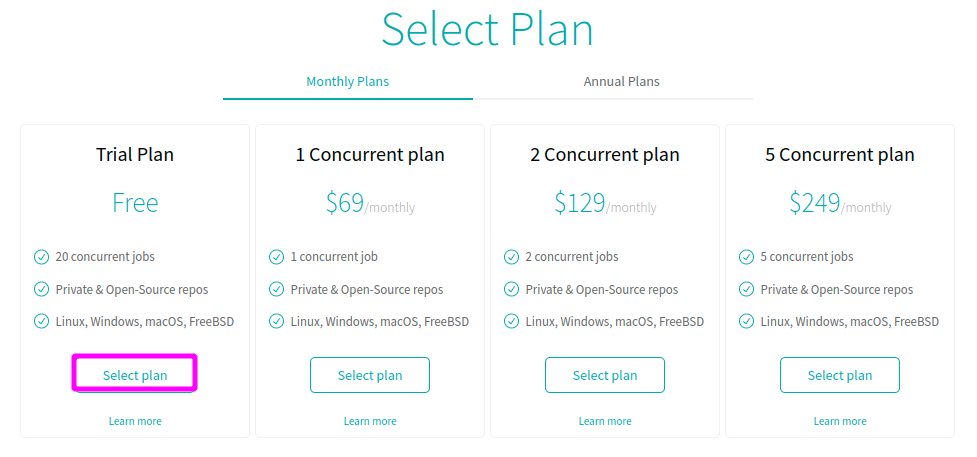Choose Select plan for 2 Concurrent plan
This screenshot has height=457, width=977.
[x=605, y=375]
